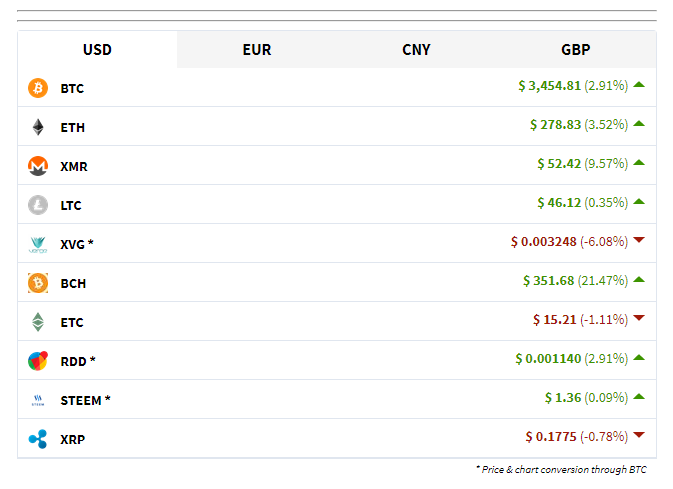
Task: Click the grey Litecoin LTC logo
Action: pyautogui.click(x=38, y=205)
